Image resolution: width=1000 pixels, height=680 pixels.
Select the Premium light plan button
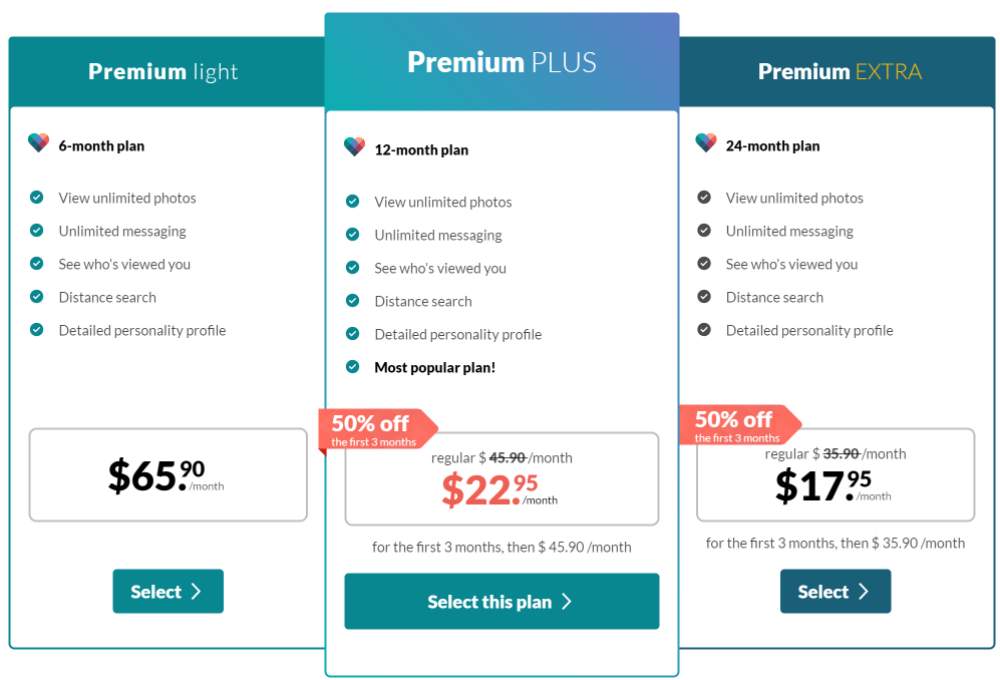tap(168, 591)
